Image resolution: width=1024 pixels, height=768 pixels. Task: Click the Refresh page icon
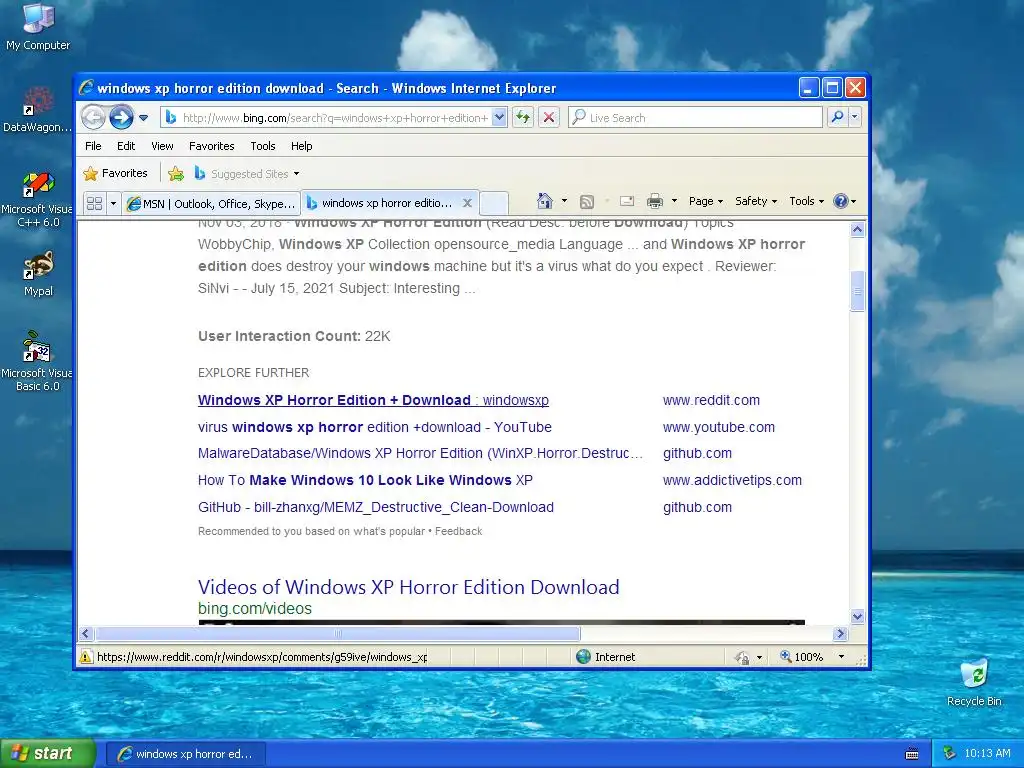[523, 118]
